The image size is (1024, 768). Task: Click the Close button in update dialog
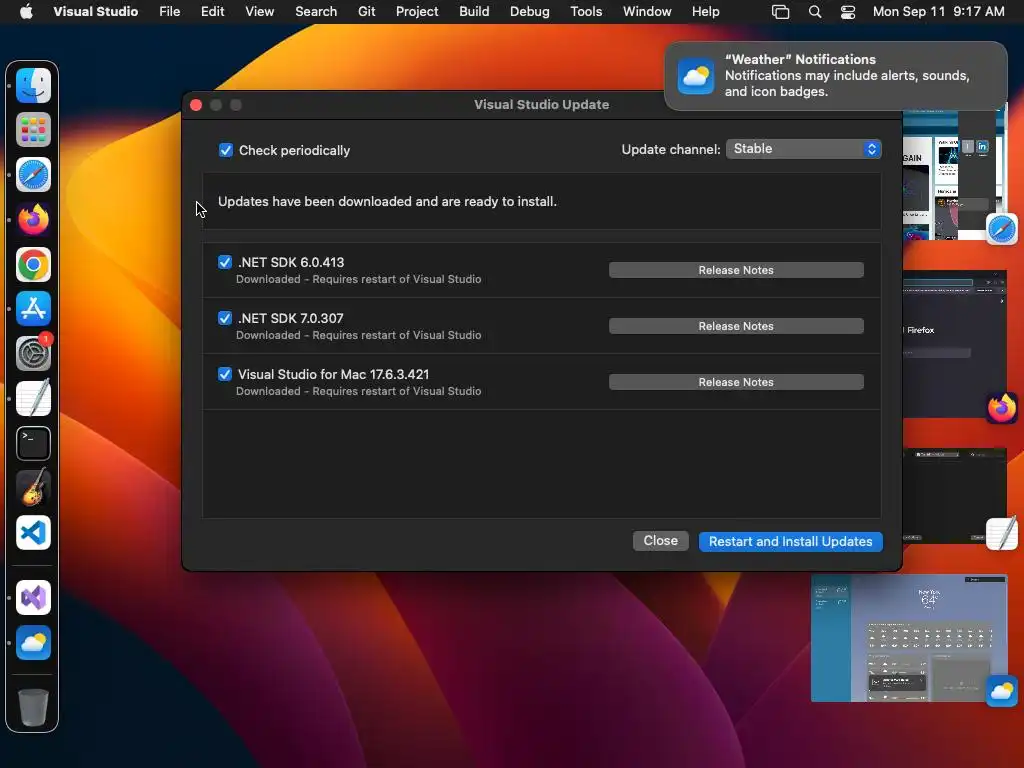tap(660, 541)
